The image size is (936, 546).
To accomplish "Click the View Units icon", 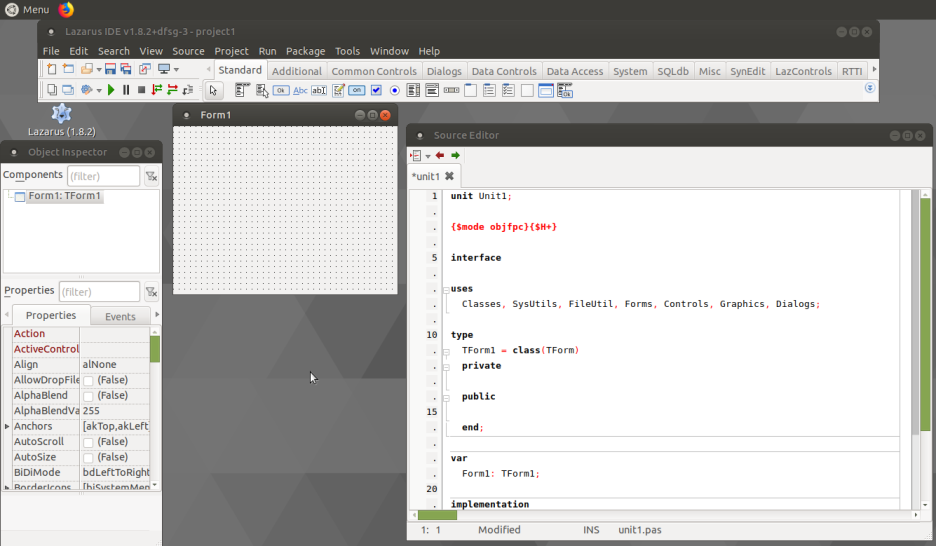I will [x=52, y=90].
